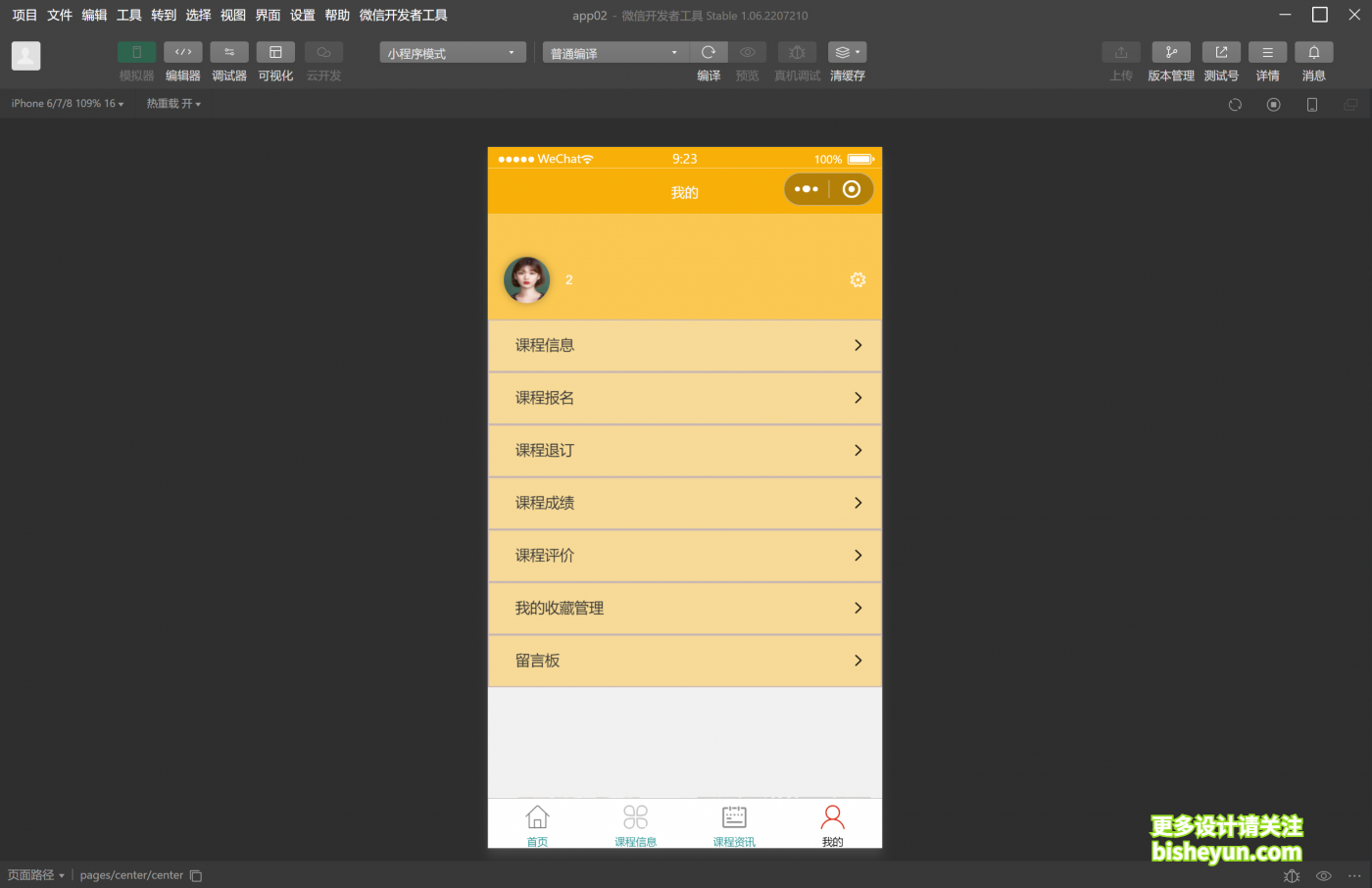Click the pages/center/center path text

pyautogui.click(x=131, y=875)
